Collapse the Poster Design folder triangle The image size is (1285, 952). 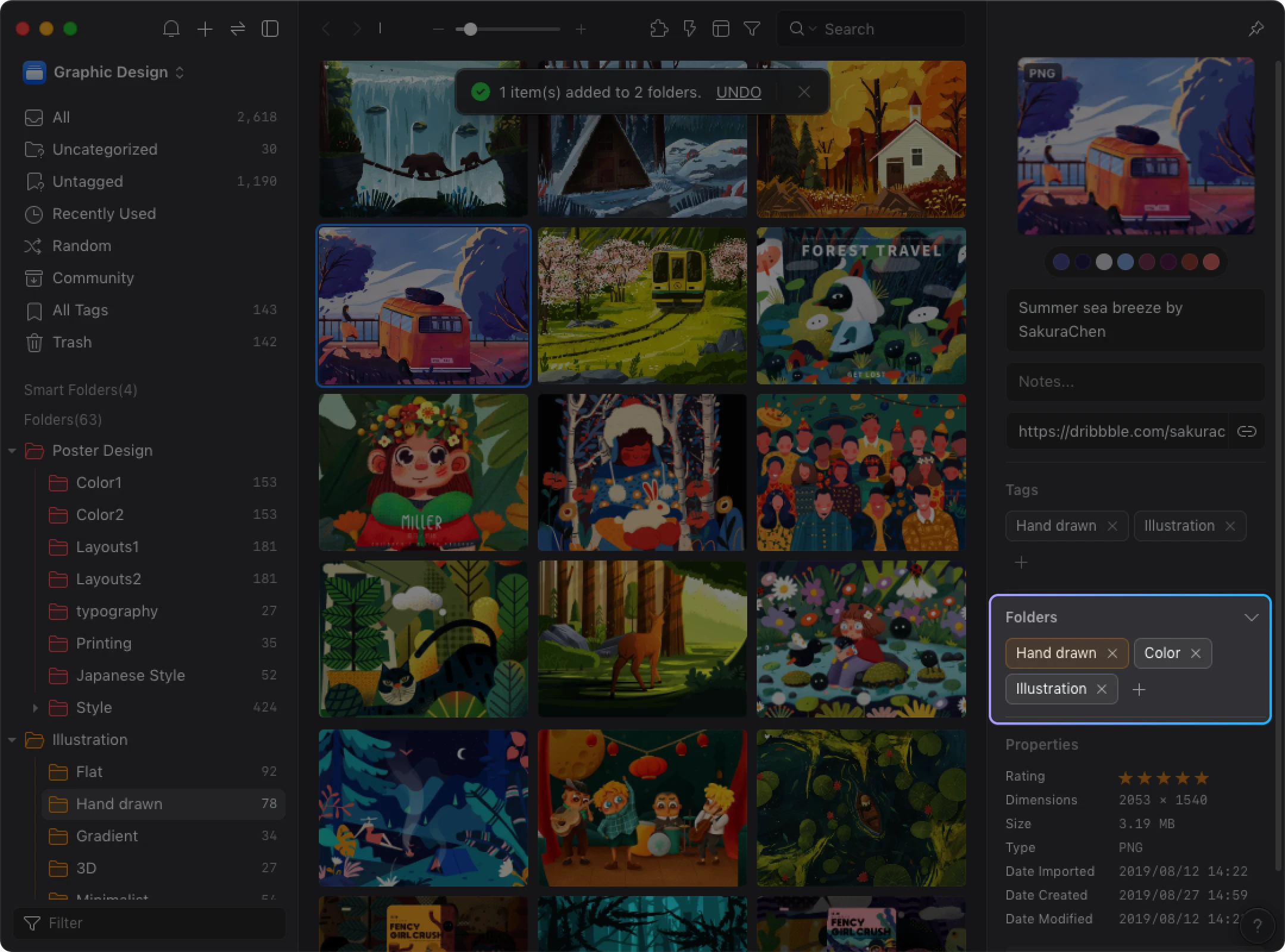click(12, 450)
